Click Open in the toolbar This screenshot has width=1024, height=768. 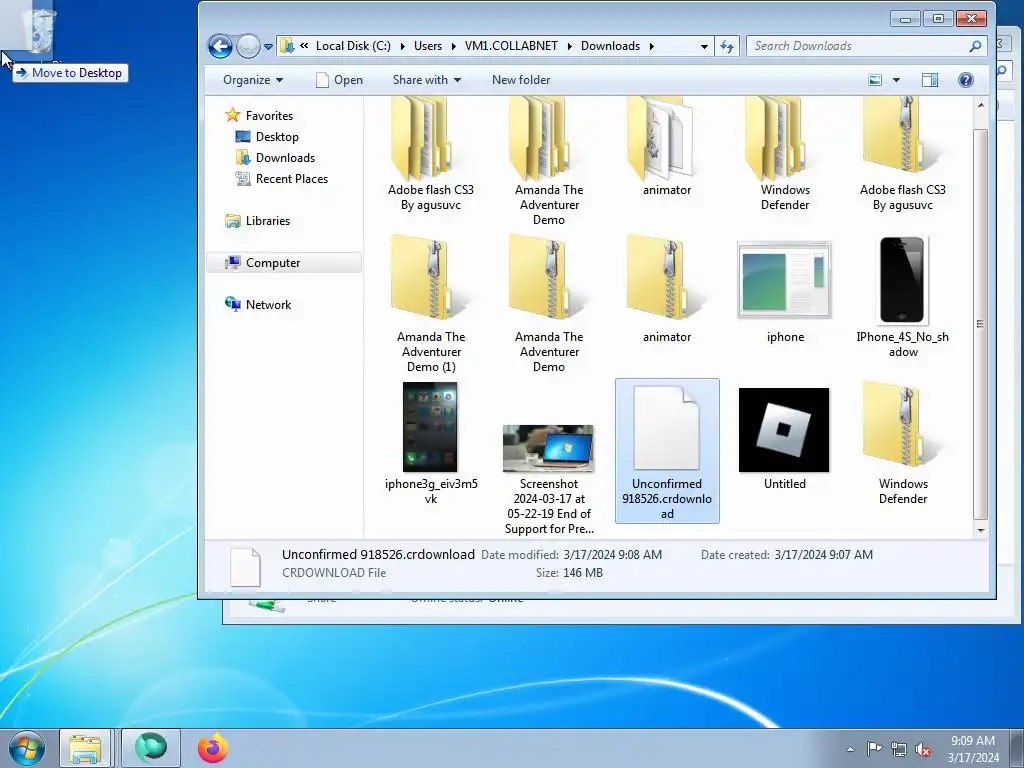pyautogui.click(x=339, y=80)
